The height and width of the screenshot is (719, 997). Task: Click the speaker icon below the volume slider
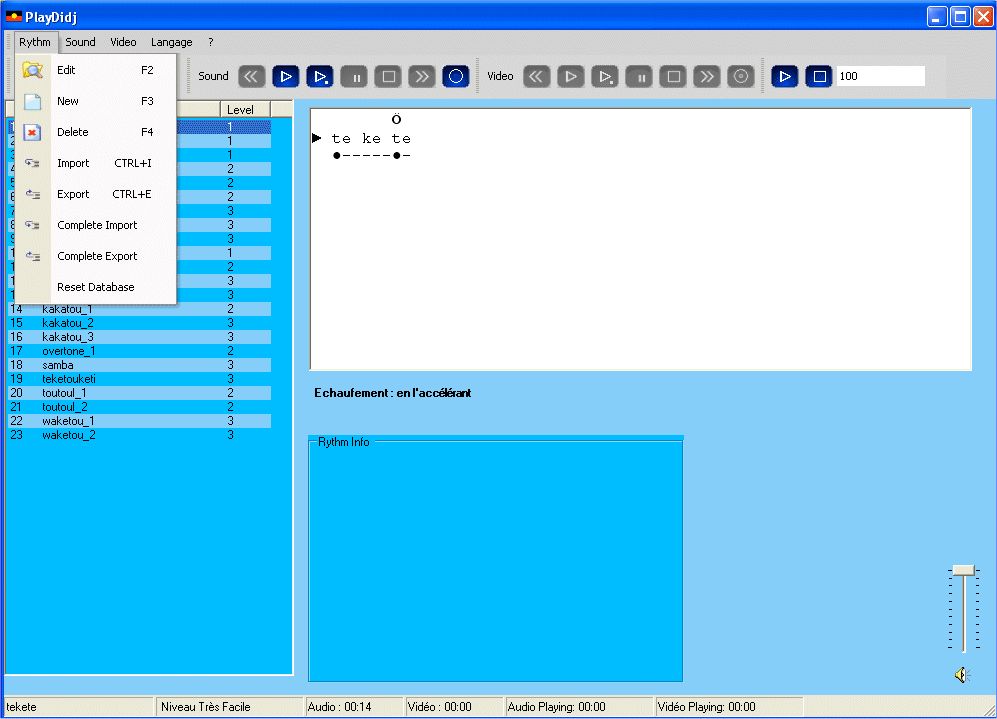point(963,674)
